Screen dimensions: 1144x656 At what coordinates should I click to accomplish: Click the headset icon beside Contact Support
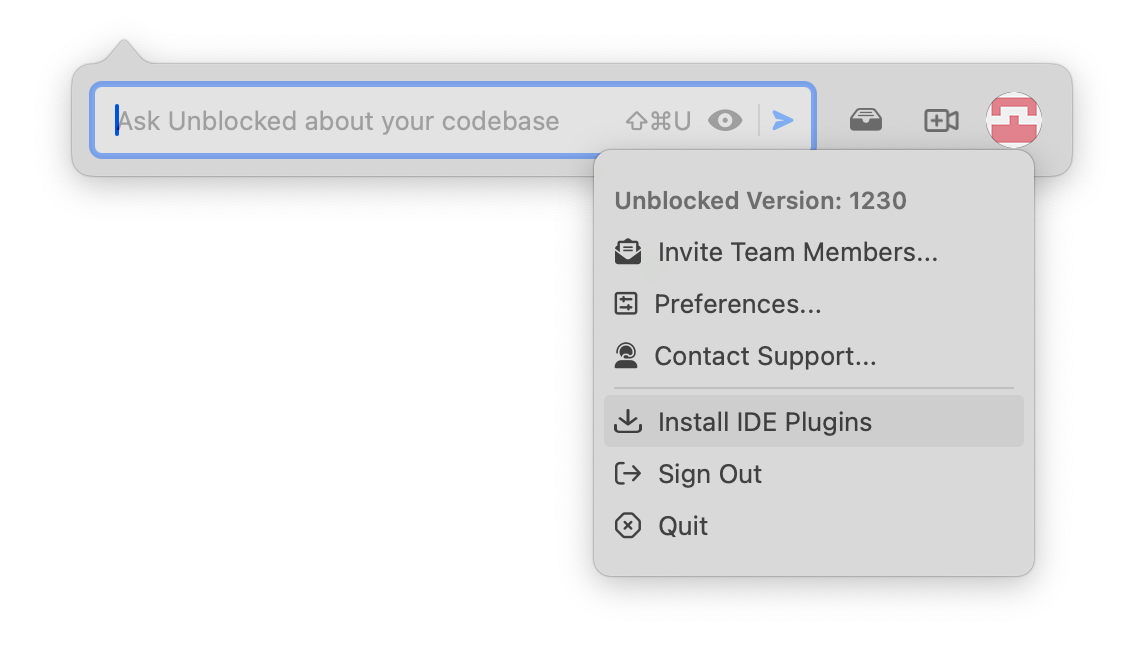[626, 356]
